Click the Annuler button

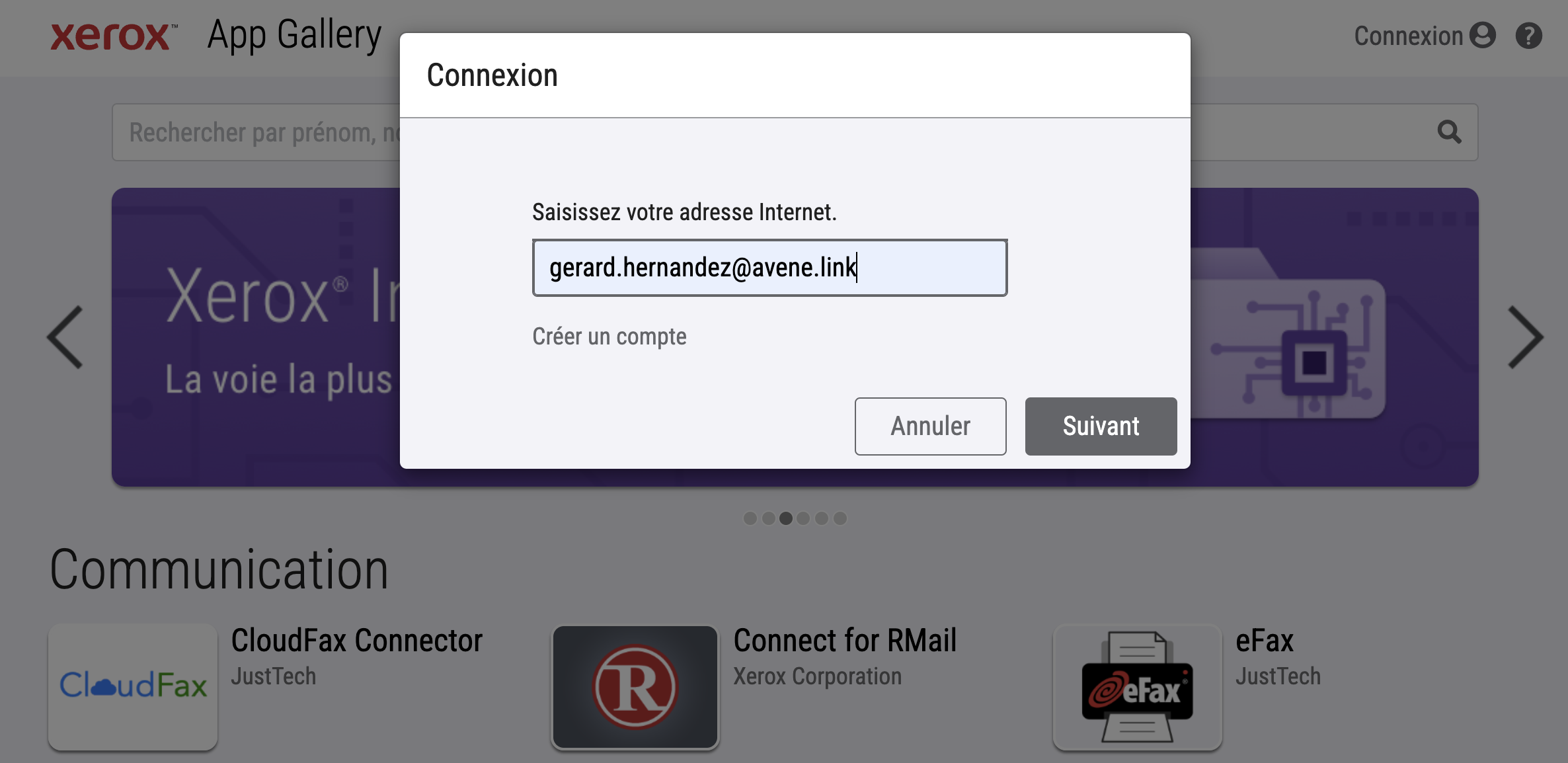pos(930,426)
